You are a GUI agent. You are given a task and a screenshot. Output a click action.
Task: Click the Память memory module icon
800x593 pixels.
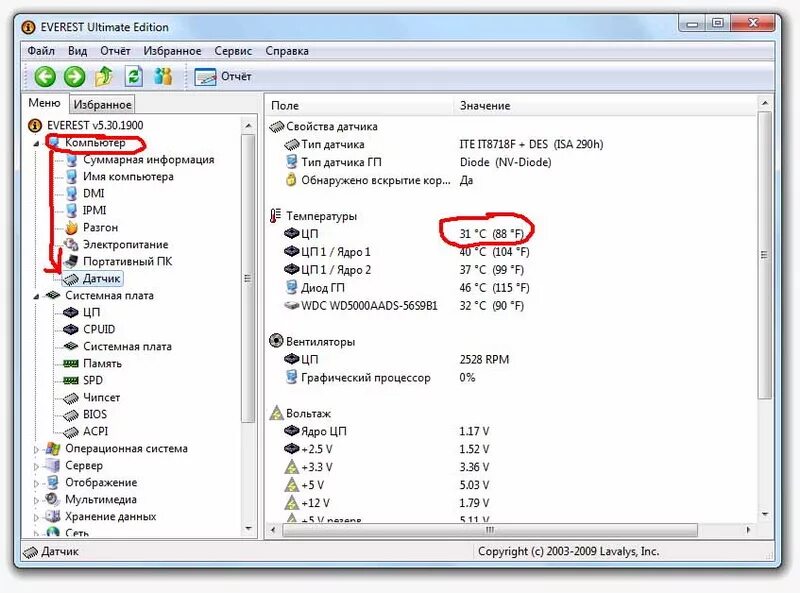click(x=70, y=363)
